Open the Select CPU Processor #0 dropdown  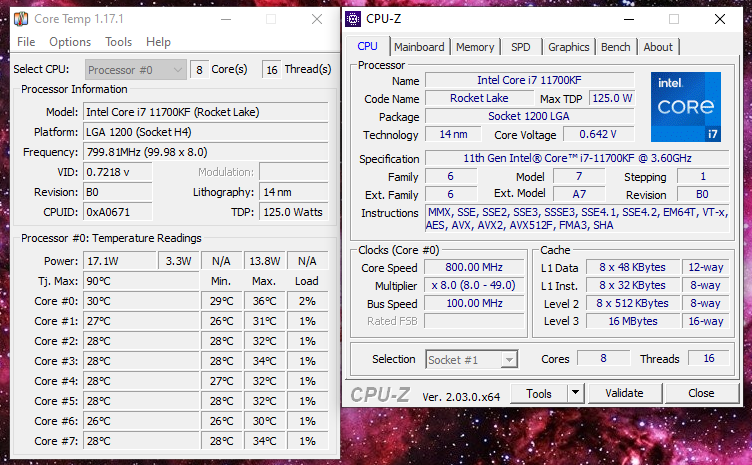pyautogui.click(x=136, y=69)
